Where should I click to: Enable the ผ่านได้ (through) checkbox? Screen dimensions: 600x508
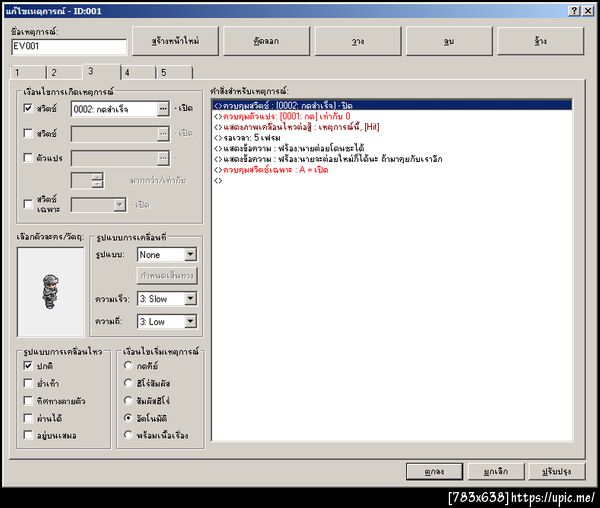pyautogui.click(x=28, y=418)
